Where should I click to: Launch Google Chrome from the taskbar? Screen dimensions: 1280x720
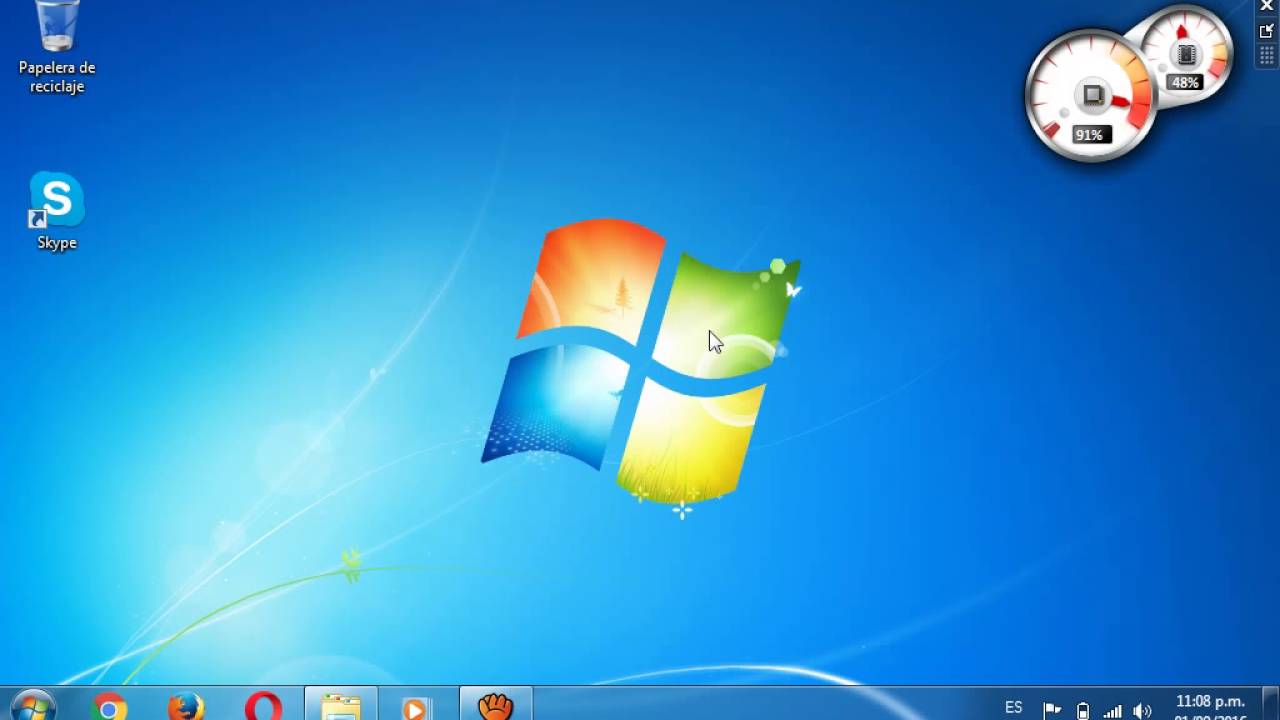click(x=108, y=707)
